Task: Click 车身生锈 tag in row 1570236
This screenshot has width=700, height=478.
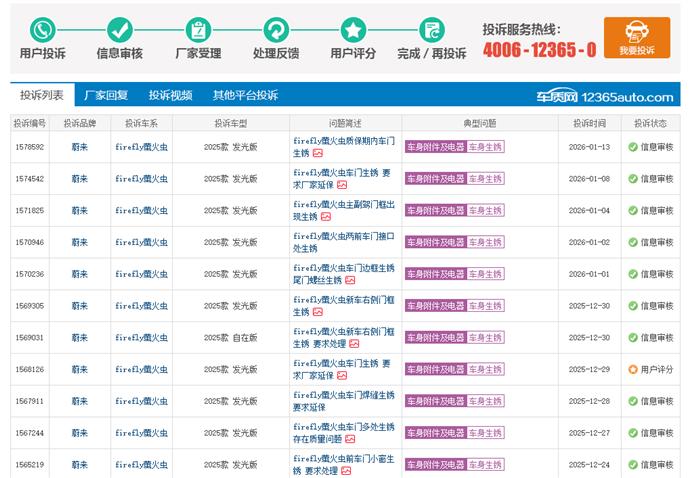Action: pyautogui.click(x=485, y=274)
